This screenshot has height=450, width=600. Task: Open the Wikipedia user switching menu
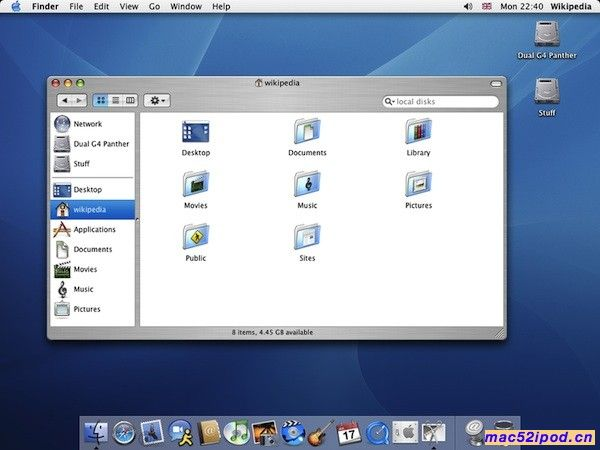coord(571,7)
